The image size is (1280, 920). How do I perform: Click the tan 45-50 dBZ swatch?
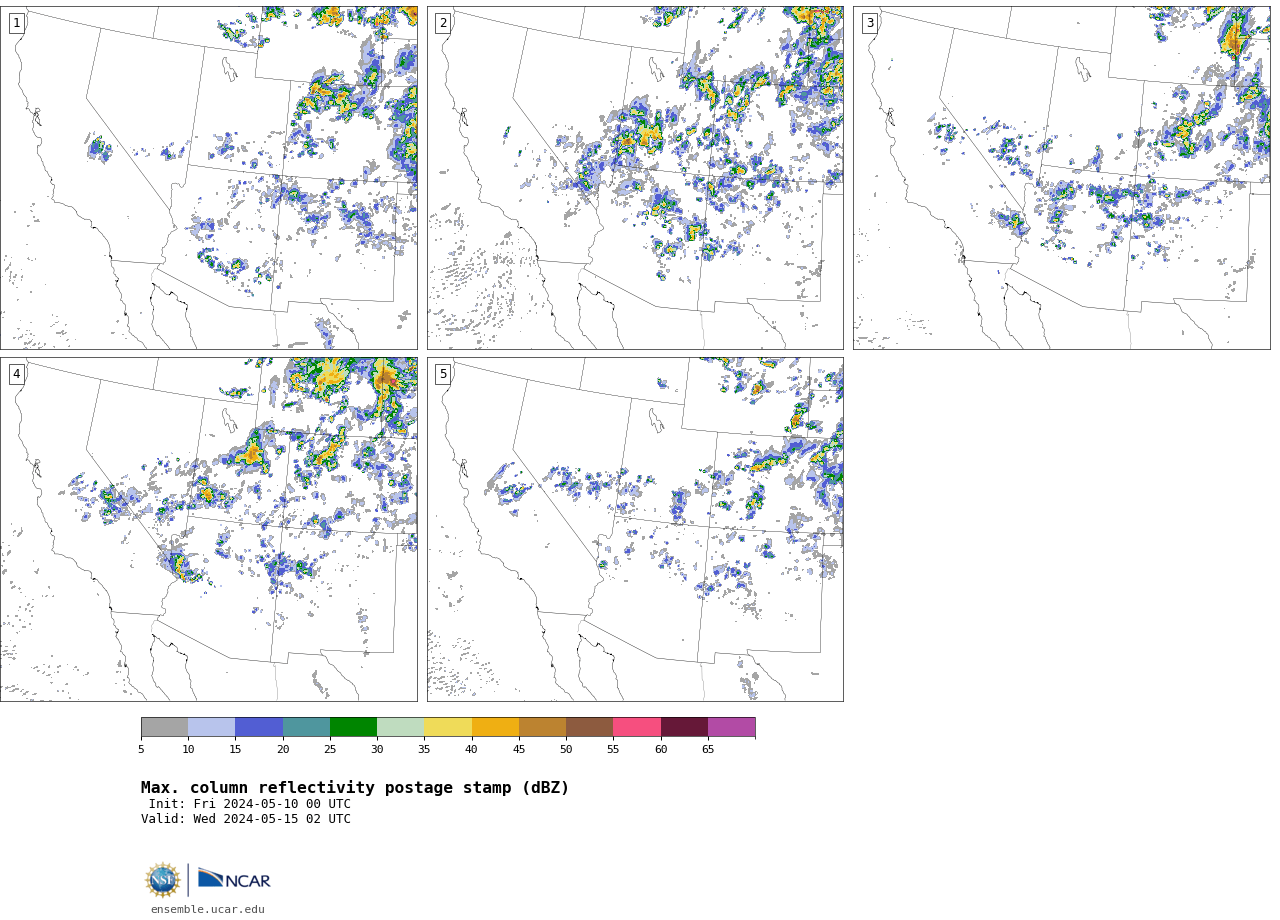click(542, 727)
